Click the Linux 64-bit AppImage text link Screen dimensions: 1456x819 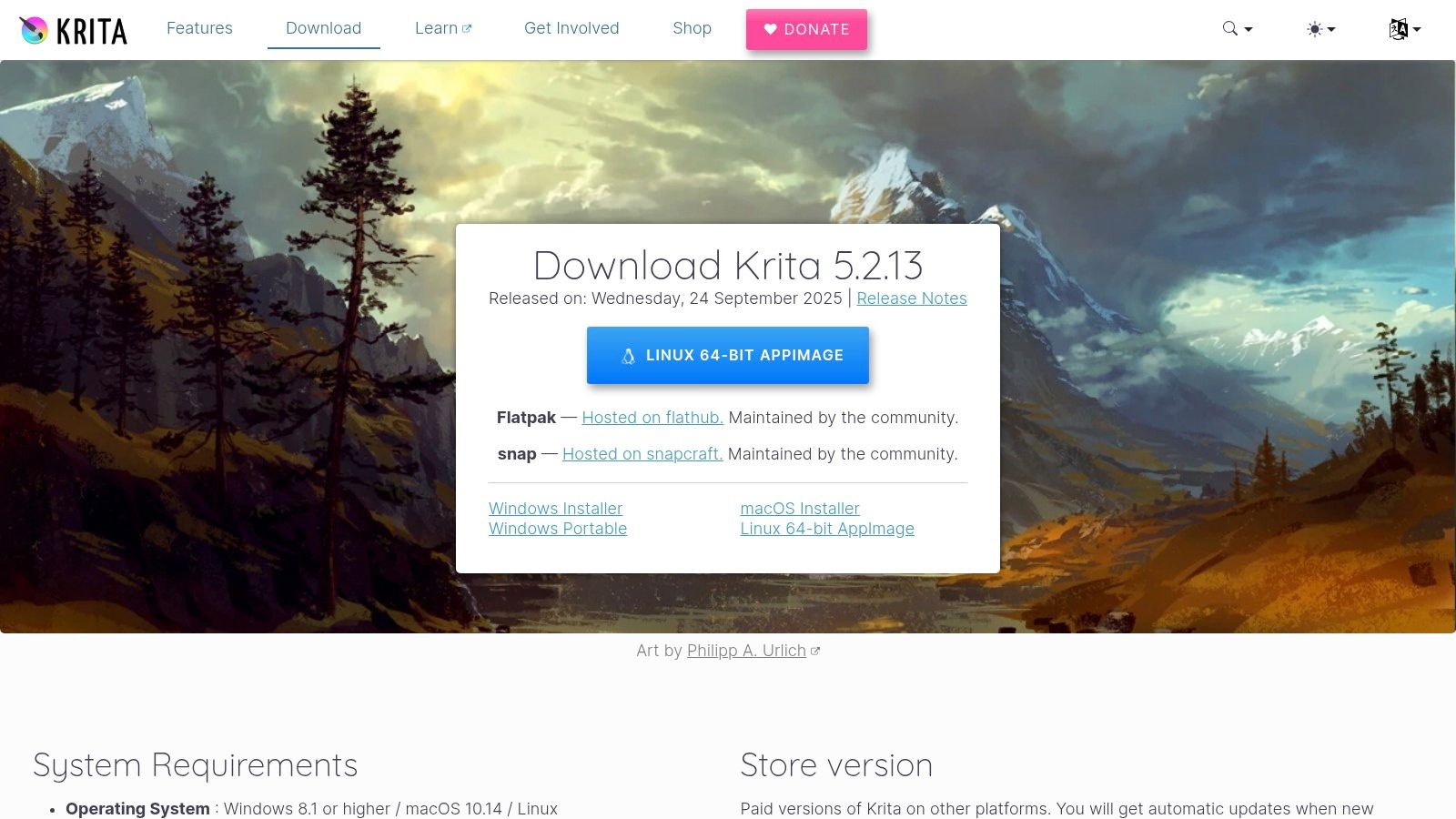coord(827,529)
